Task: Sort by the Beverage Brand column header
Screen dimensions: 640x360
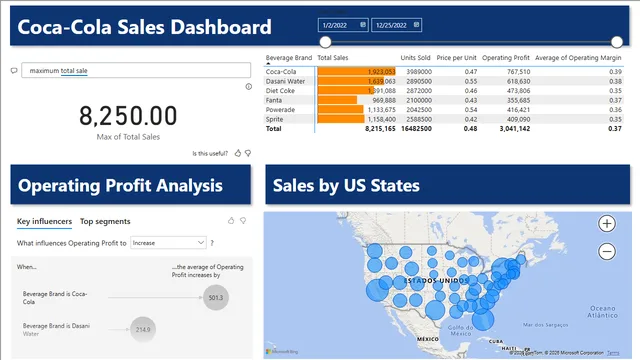Action: tap(289, 58)
